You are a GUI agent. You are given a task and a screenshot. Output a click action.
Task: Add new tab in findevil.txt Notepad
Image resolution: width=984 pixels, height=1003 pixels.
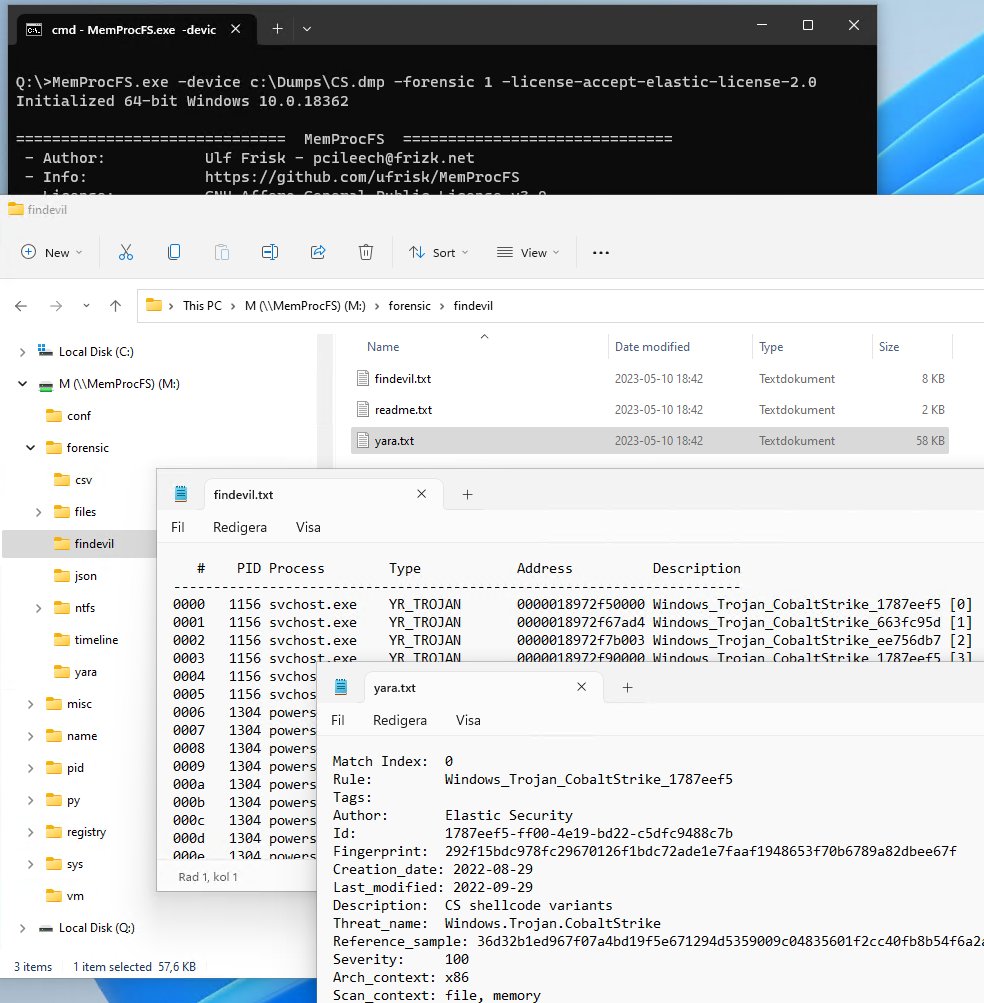click(468, 494)
